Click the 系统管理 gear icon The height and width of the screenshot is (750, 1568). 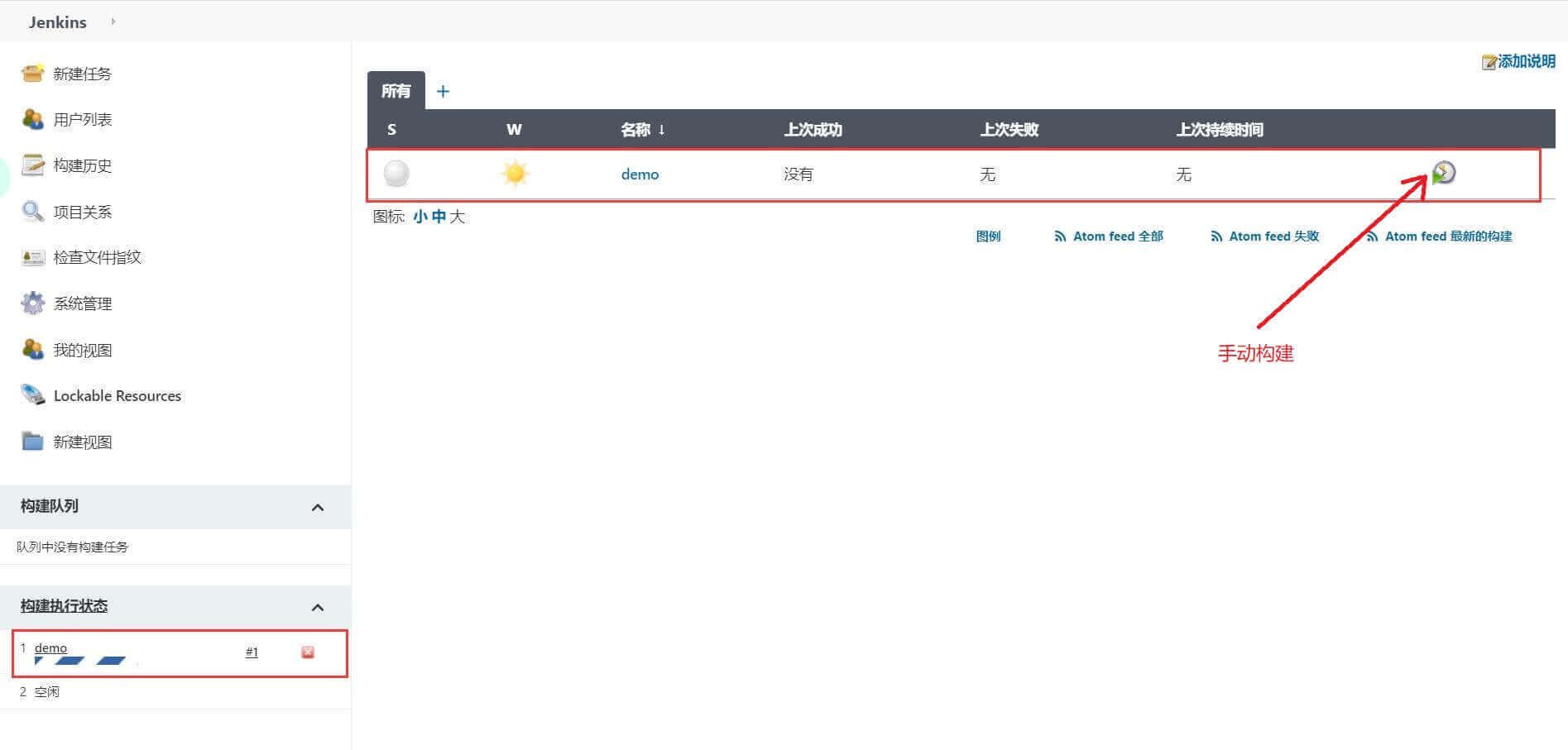point(32,303)
